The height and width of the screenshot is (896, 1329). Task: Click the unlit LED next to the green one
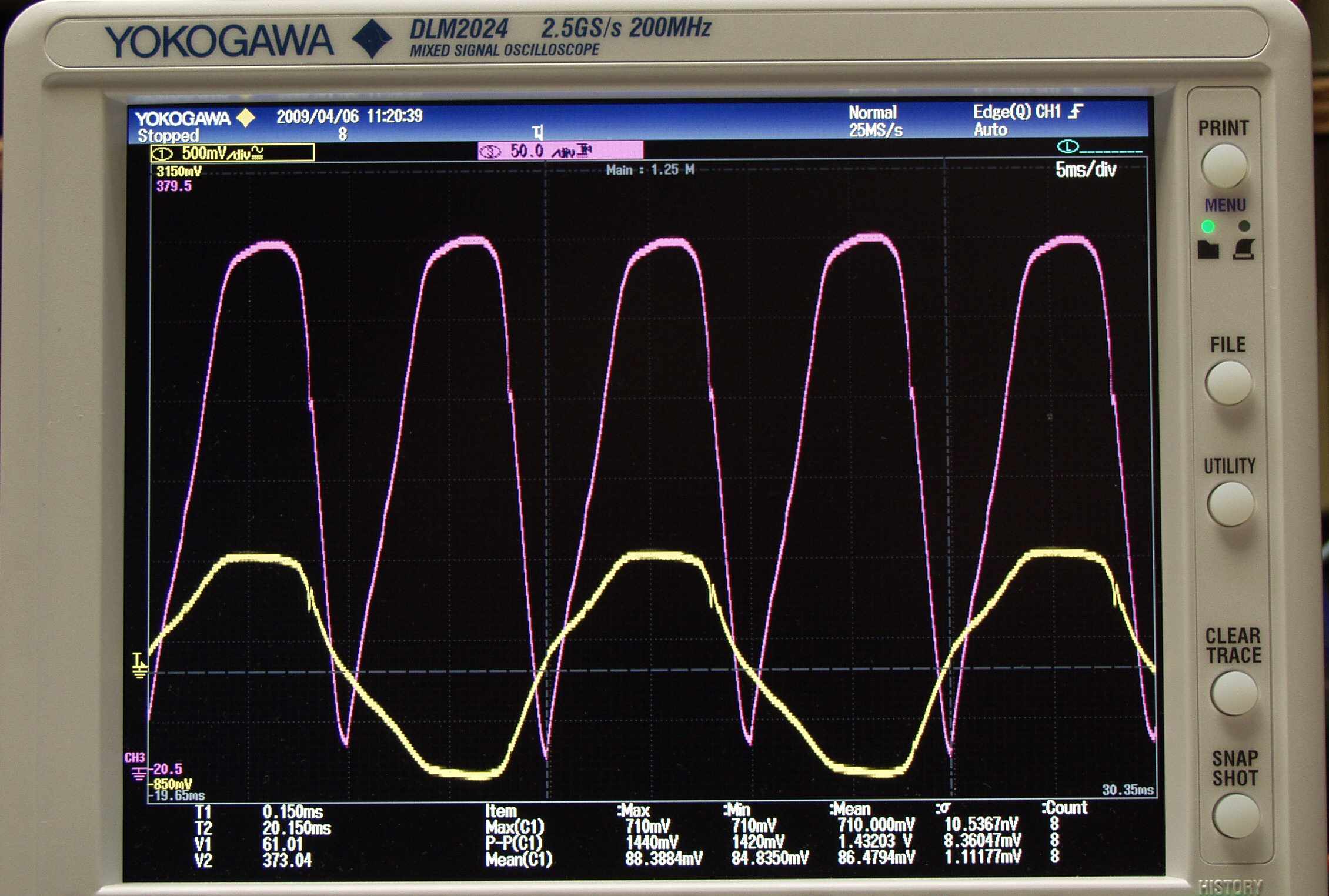pos(1244,226)
